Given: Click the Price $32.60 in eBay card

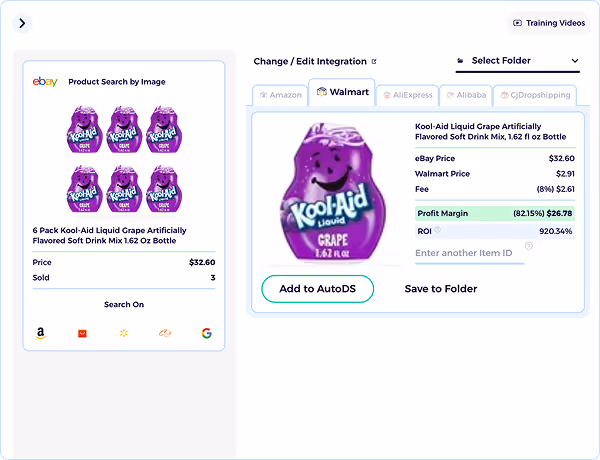Looking at the screenshot, I should point(202,262).
